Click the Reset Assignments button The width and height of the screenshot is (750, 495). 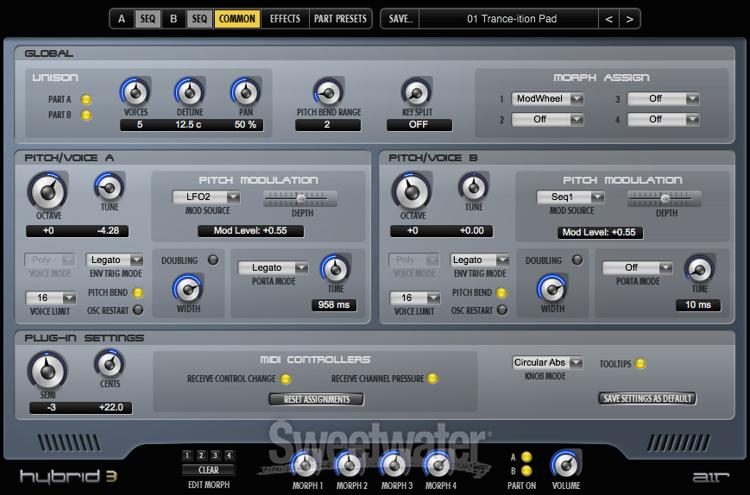(316, 399)
